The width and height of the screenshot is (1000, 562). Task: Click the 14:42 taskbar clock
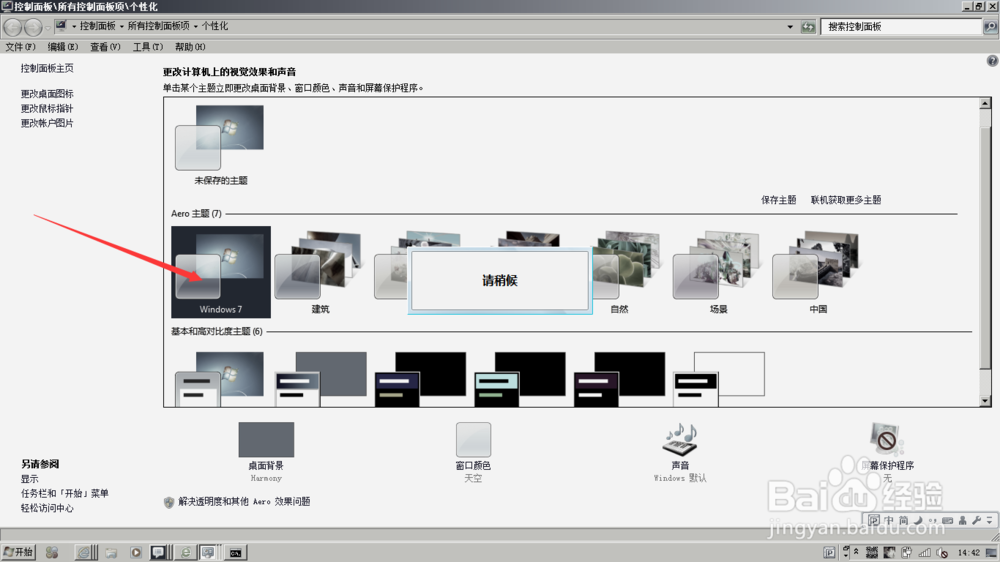point(968,552)
